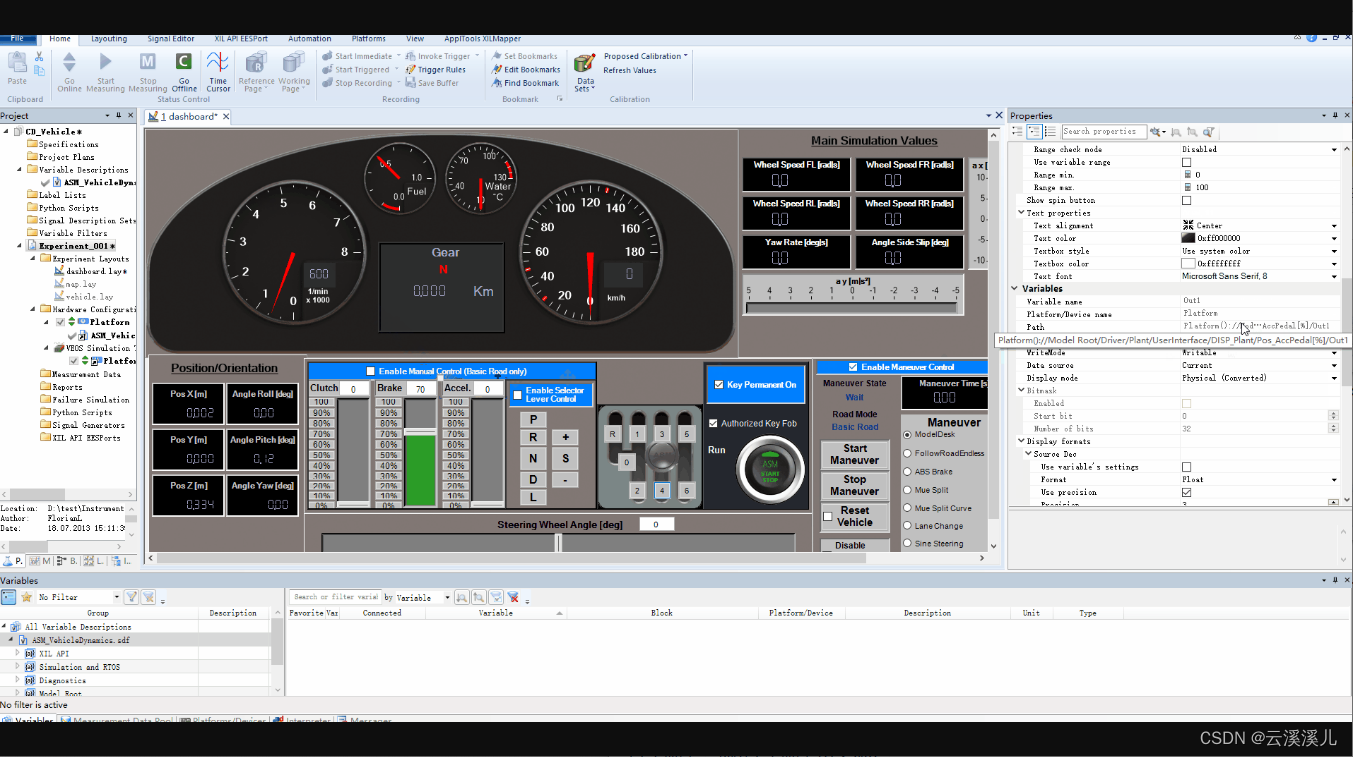Viewport: 1353px width, 757px height.
Task: Open the Display mode dropdown
Action: tap(1334, 378)
